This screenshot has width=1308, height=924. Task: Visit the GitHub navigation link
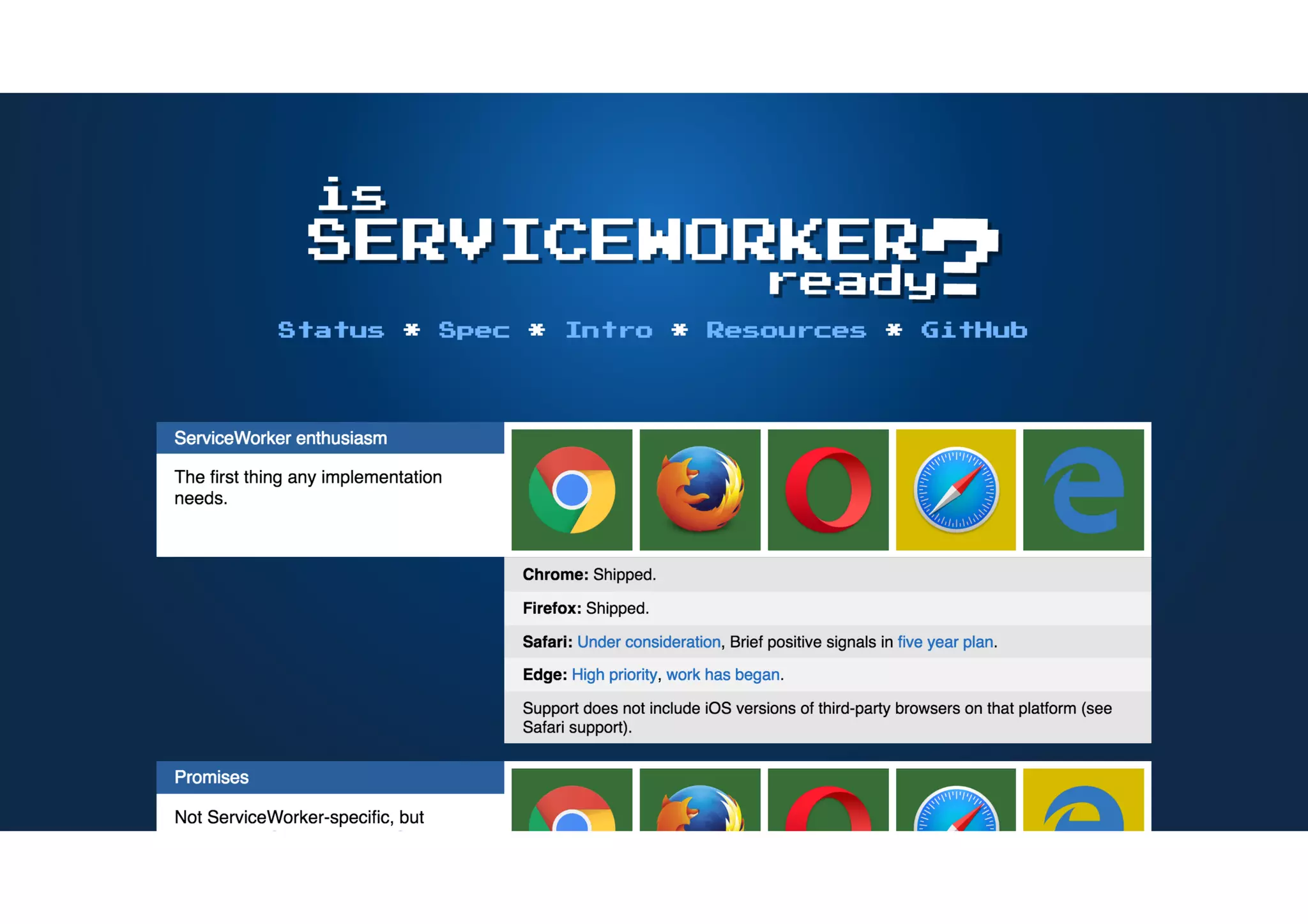pyautogui.click(x=973, y=330)
